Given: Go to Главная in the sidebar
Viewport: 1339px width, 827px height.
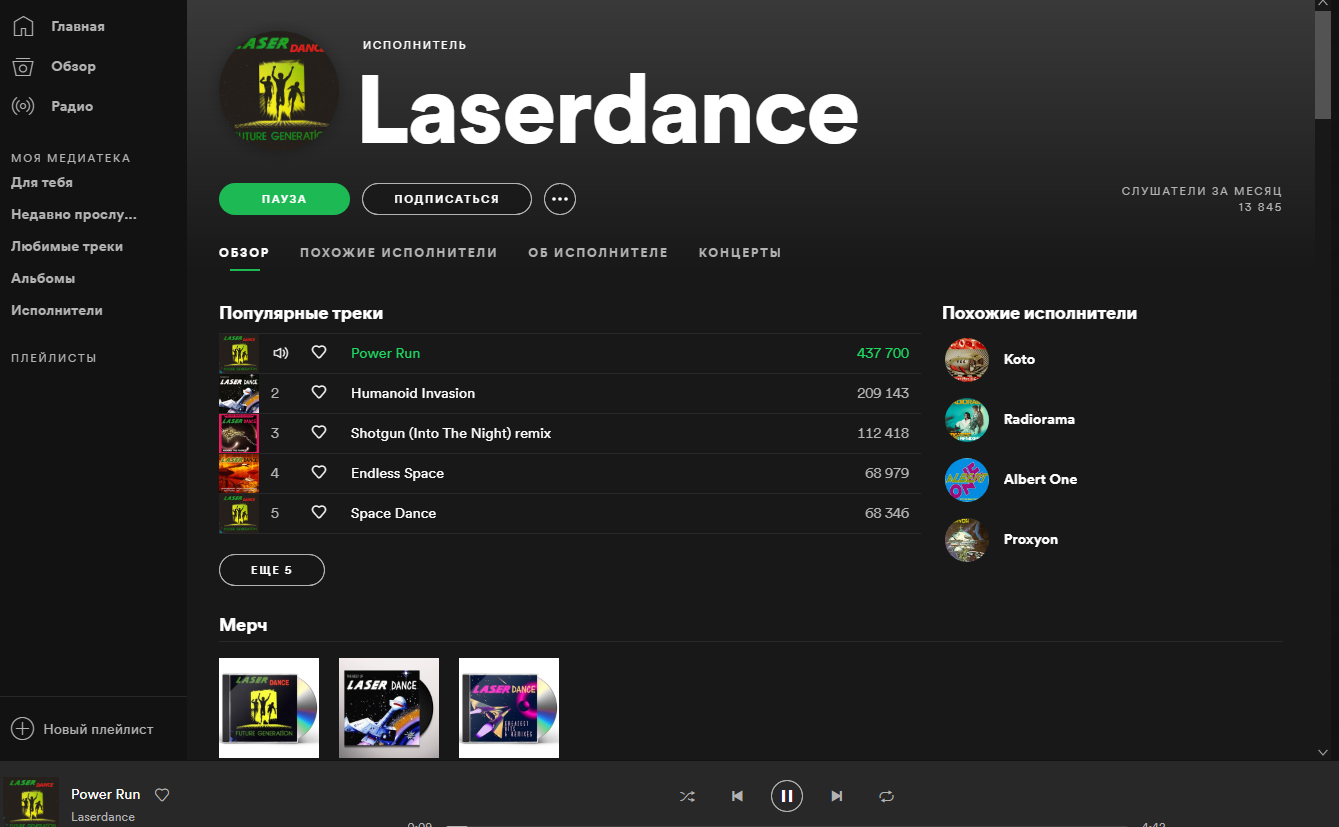Looking at the screenshot, I should pyautogui.click(x=78, y=26).
